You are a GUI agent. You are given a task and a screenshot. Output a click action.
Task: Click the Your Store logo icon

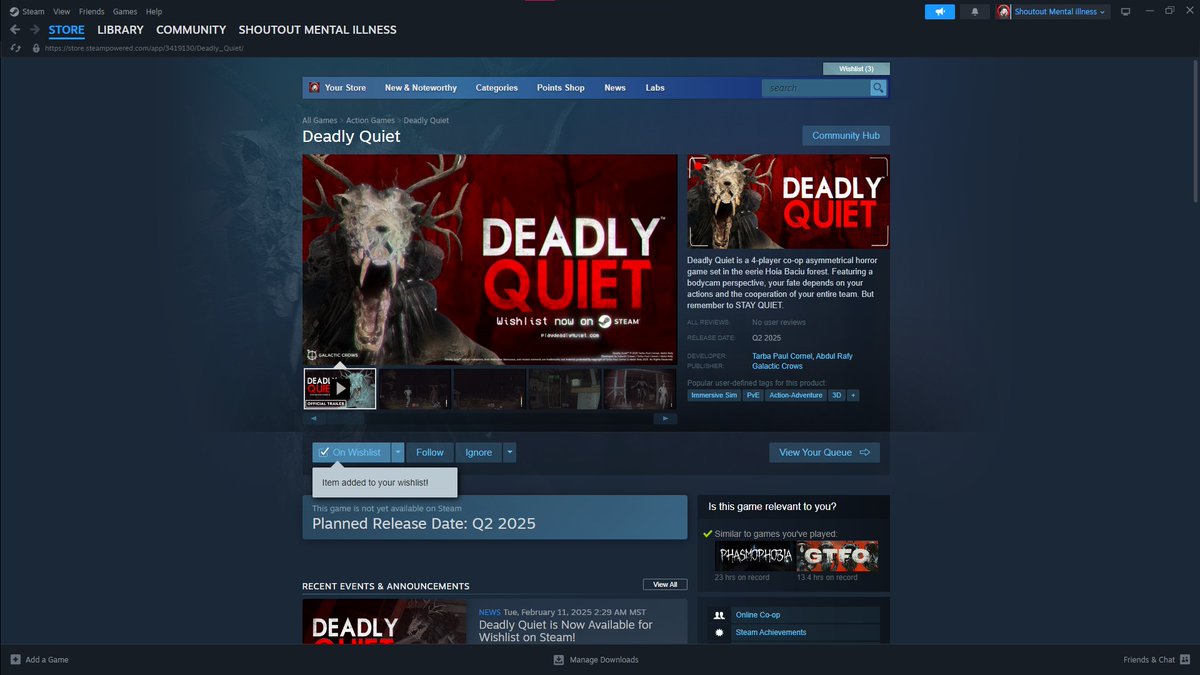(x=314, y=88)
